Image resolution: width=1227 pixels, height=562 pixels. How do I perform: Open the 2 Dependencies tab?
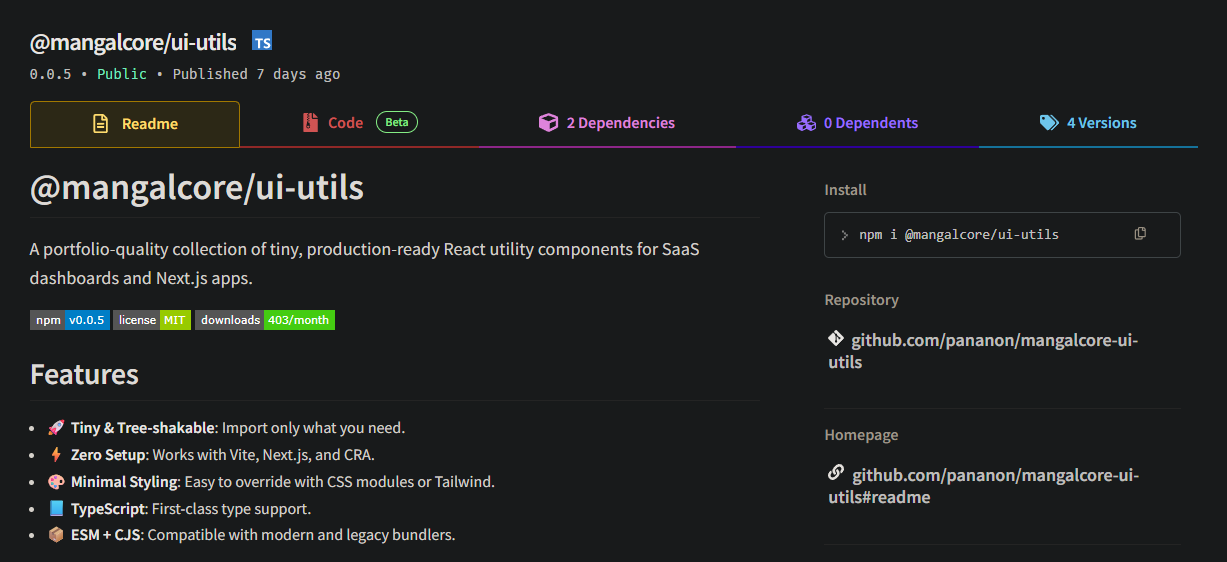coord(607,123)
